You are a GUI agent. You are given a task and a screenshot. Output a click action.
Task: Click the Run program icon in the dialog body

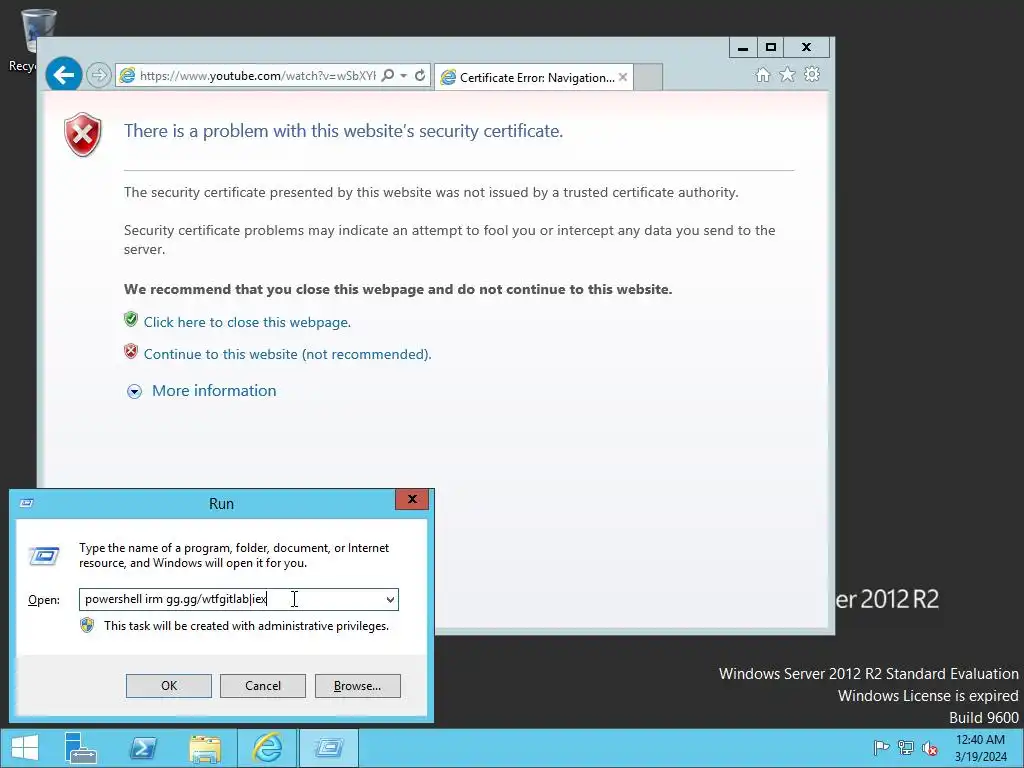[x=44, y=556]
